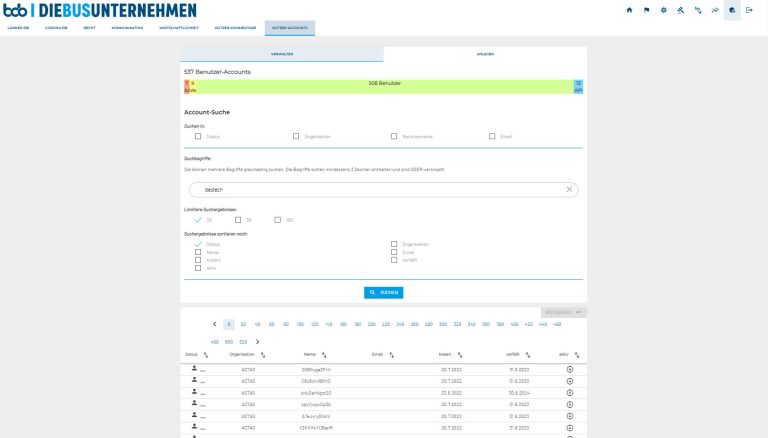Click the green 508 Benutzer bar segment
Viewport: 768px width, 438px height.
click(384, 87)
